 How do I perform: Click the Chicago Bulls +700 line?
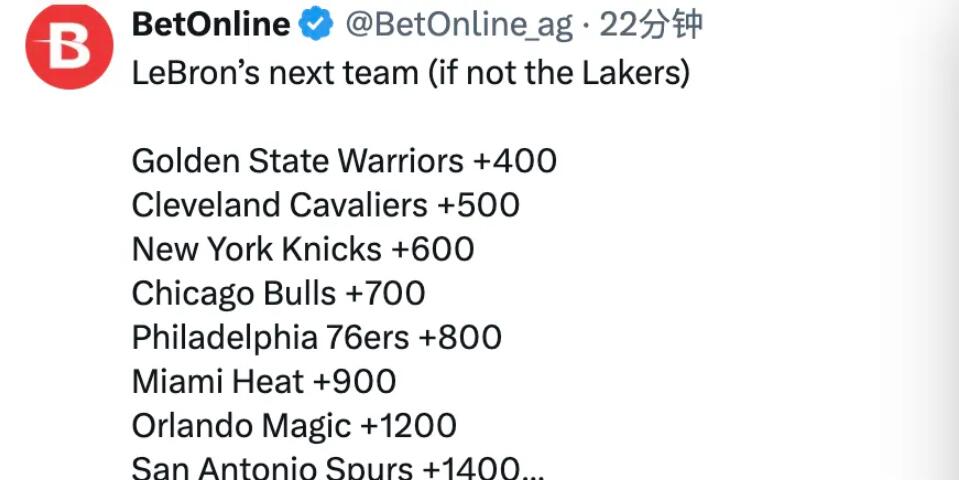(278, 293)
